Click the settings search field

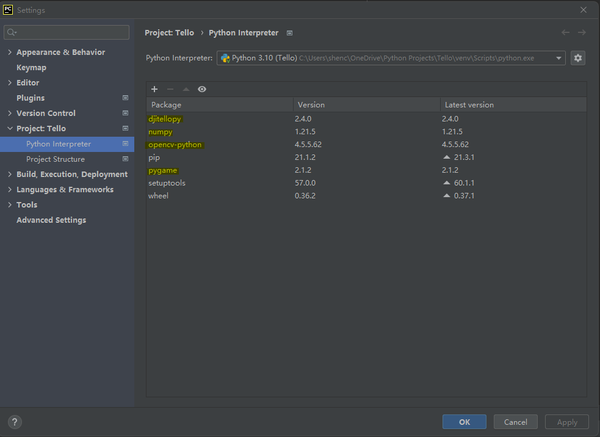pos(70,33)
